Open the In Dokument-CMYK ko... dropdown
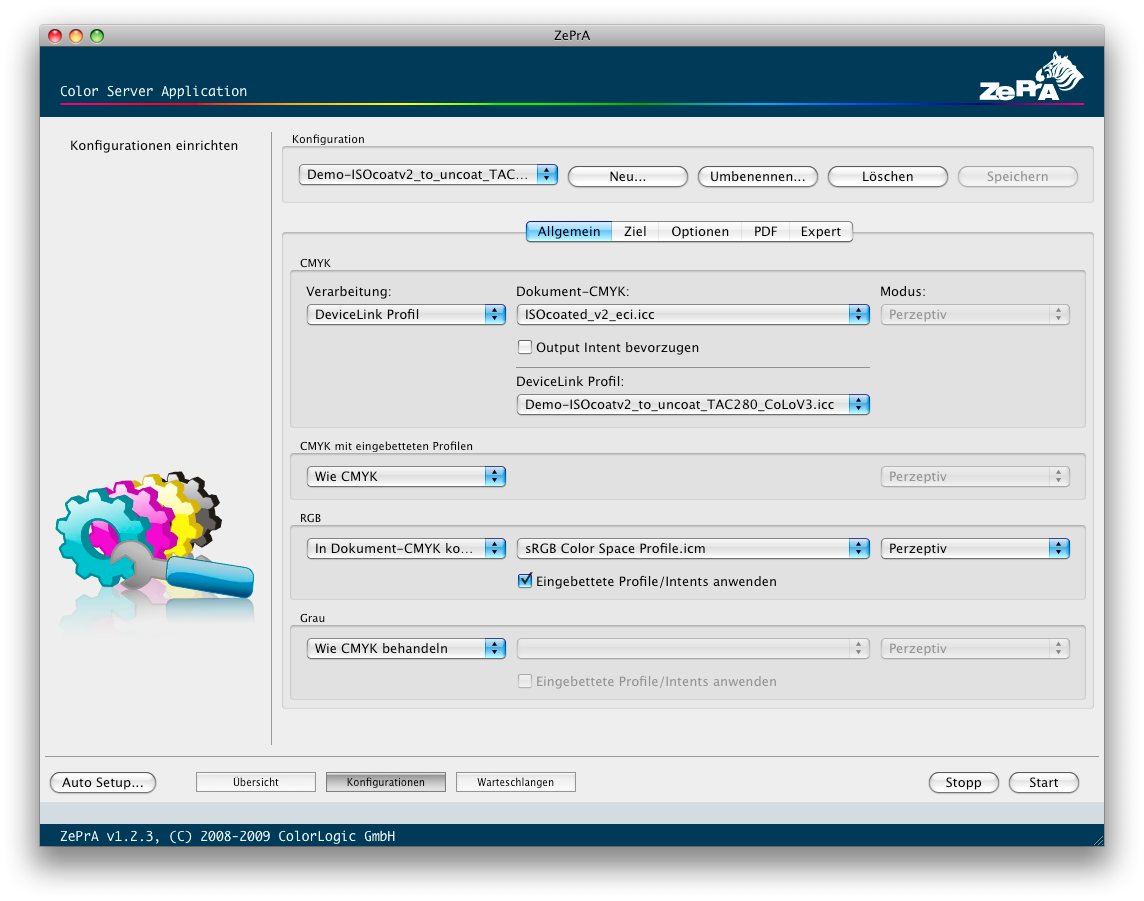 point(406,549)
